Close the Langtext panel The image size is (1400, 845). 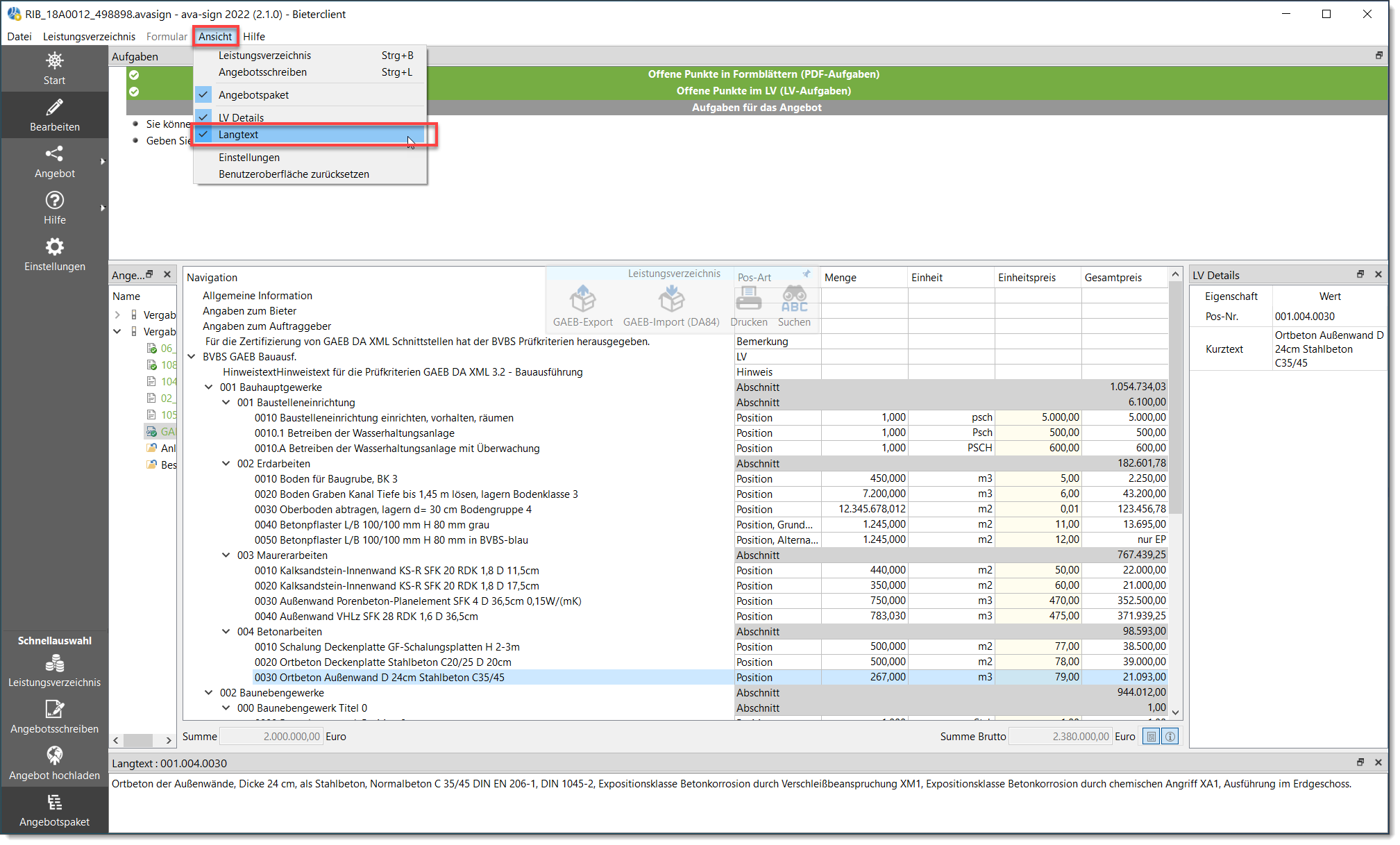coord(1378,762)
